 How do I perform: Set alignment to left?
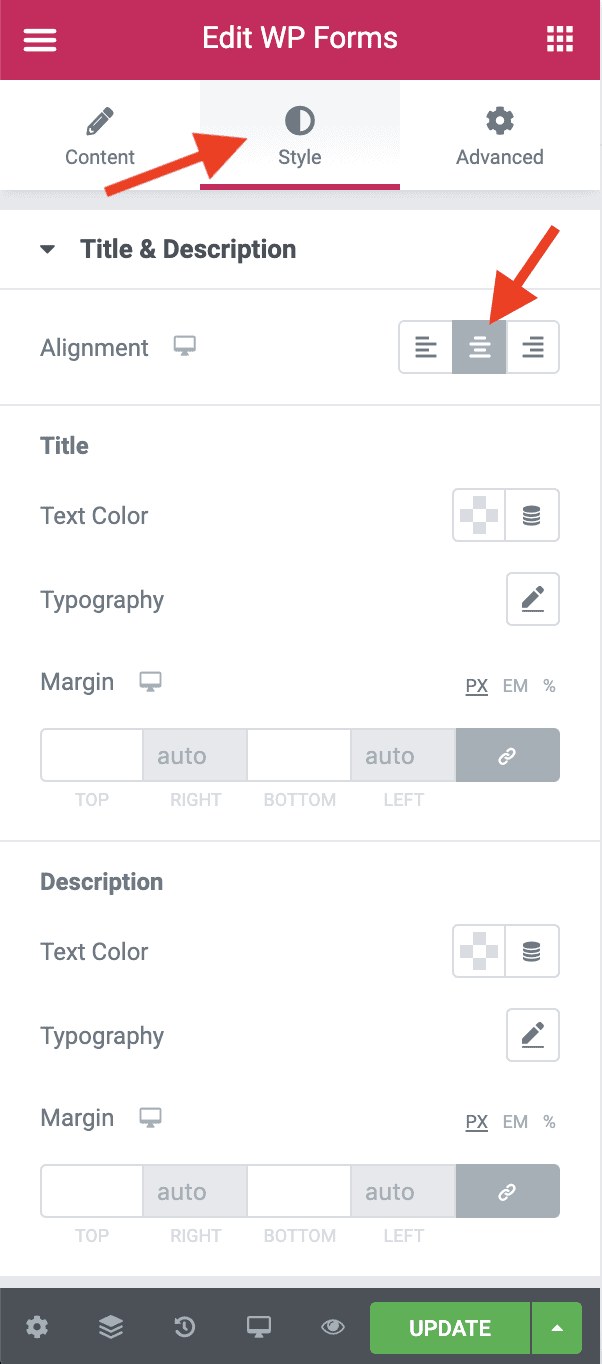coord(426,347)
